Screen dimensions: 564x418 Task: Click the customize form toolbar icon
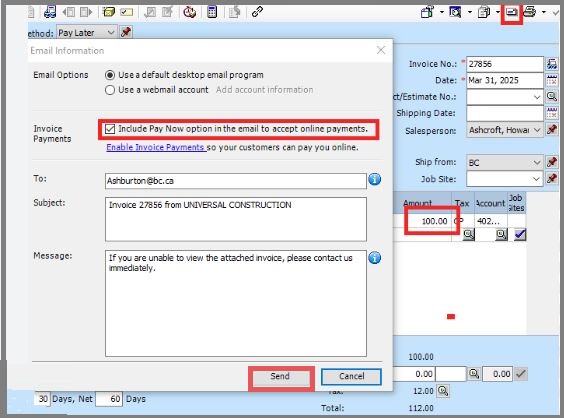tap(427, 12)
